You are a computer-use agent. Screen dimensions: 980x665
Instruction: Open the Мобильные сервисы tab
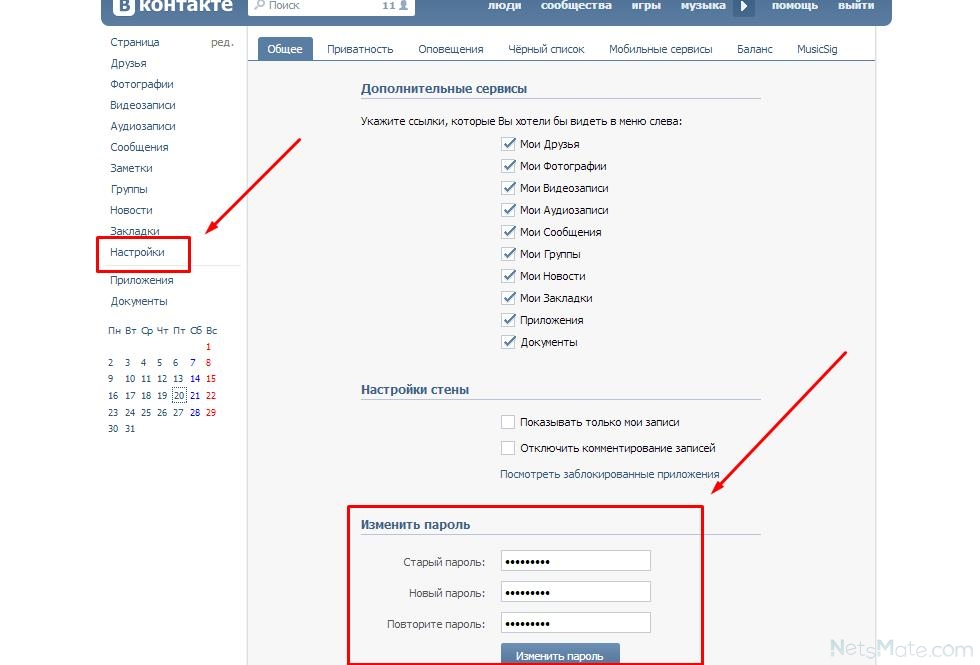[x=661, y=49]
